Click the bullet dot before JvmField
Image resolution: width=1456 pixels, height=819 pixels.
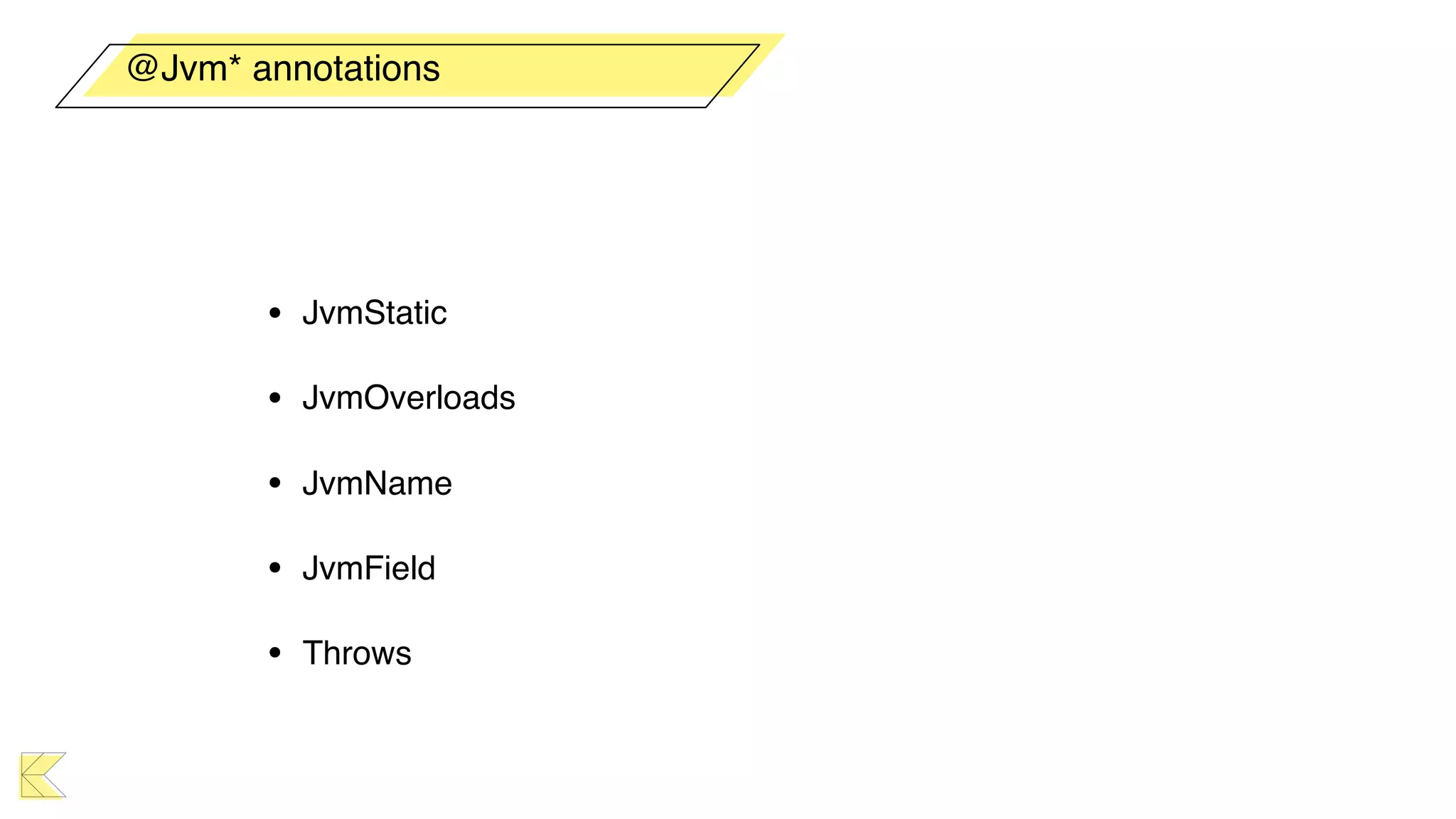275,567
